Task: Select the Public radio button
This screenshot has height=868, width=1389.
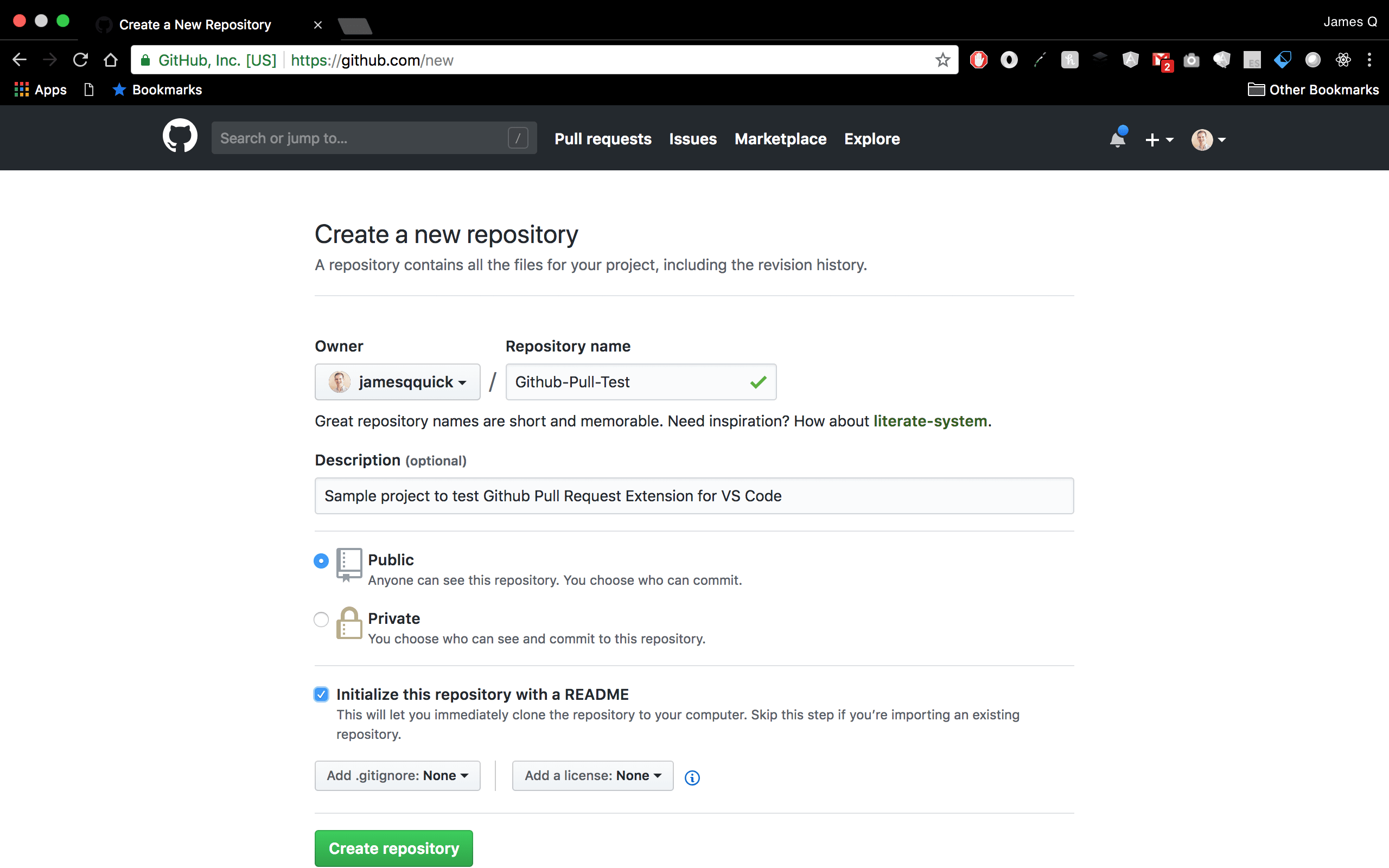Action: (x=321, y=561)
